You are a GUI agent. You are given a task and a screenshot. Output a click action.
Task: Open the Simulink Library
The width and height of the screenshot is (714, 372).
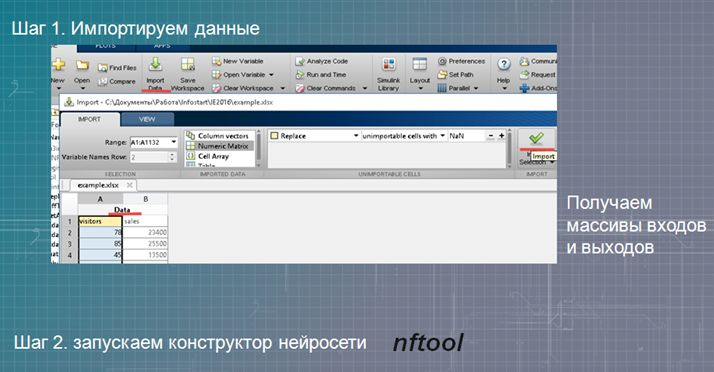(388, 75)
